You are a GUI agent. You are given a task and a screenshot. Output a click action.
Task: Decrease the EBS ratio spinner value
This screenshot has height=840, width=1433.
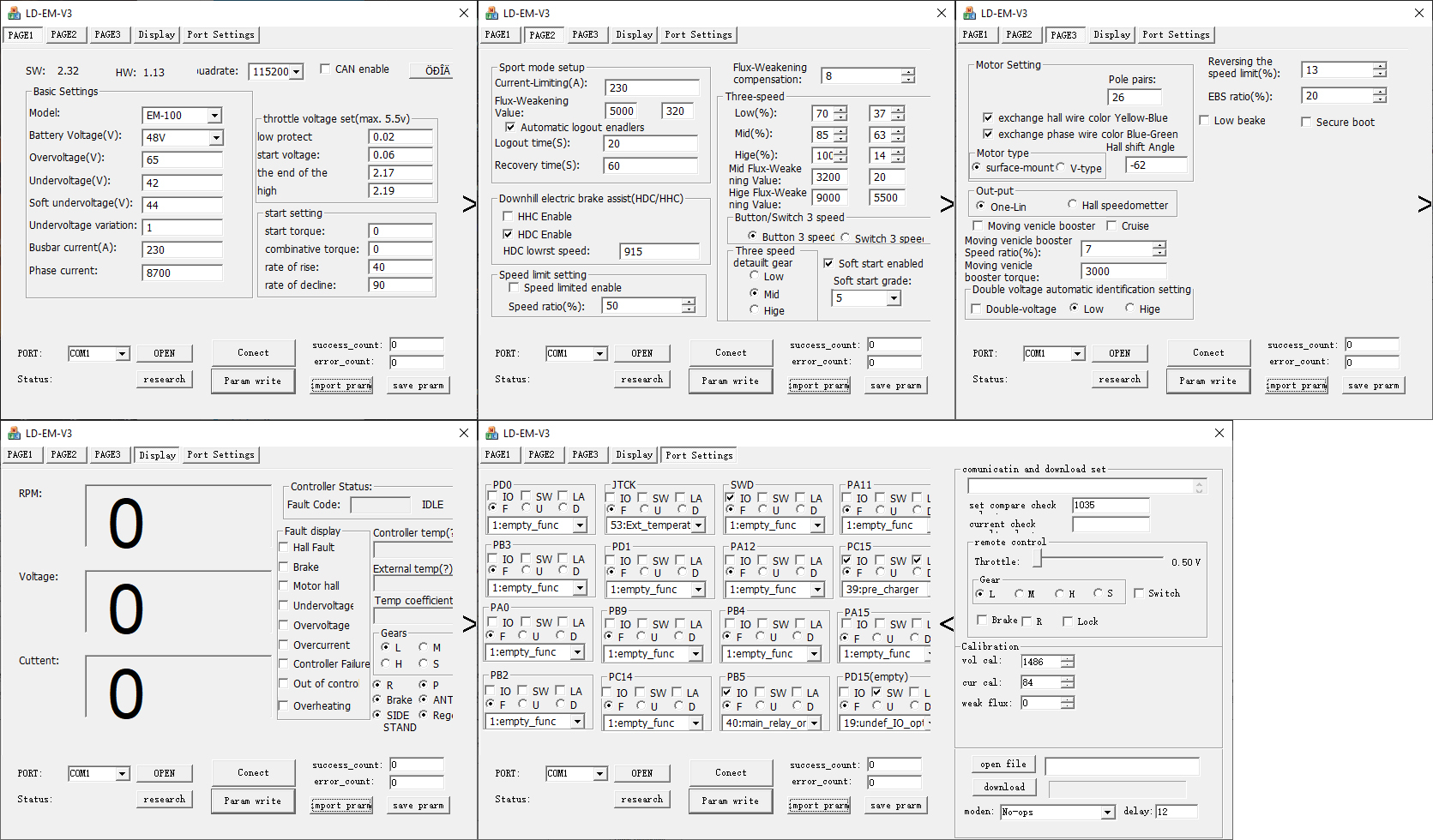point(1379,99)
